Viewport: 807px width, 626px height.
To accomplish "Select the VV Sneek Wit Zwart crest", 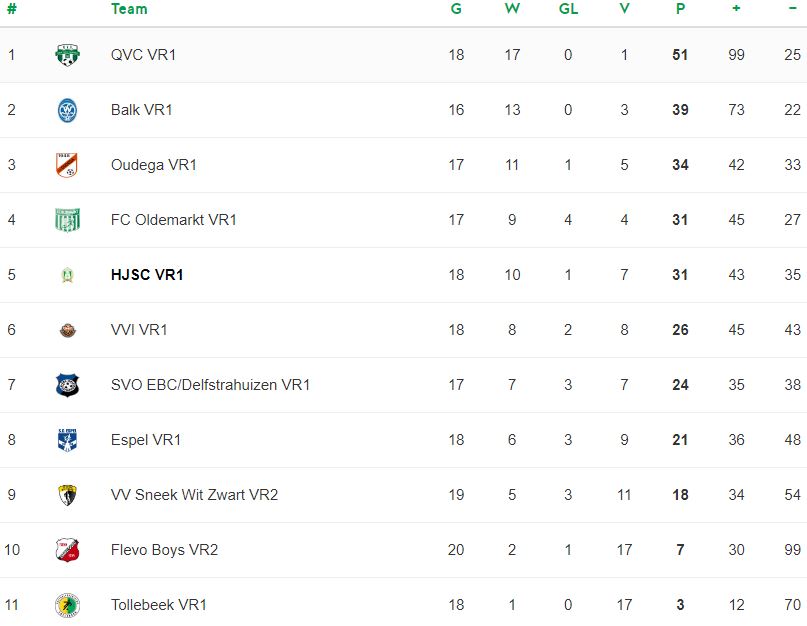I will 67,495.
